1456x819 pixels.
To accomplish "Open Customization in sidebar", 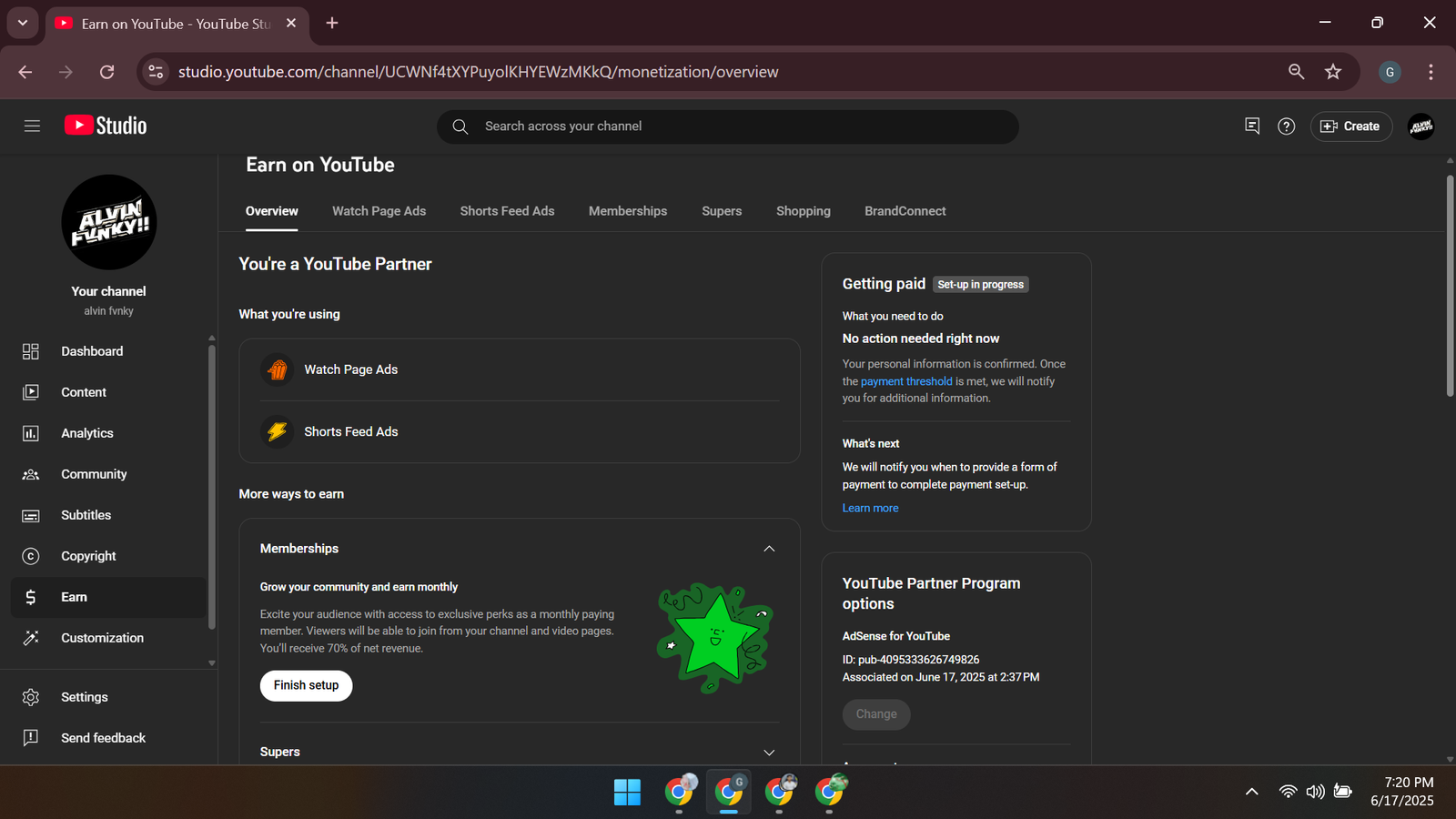I will [108, 638].
